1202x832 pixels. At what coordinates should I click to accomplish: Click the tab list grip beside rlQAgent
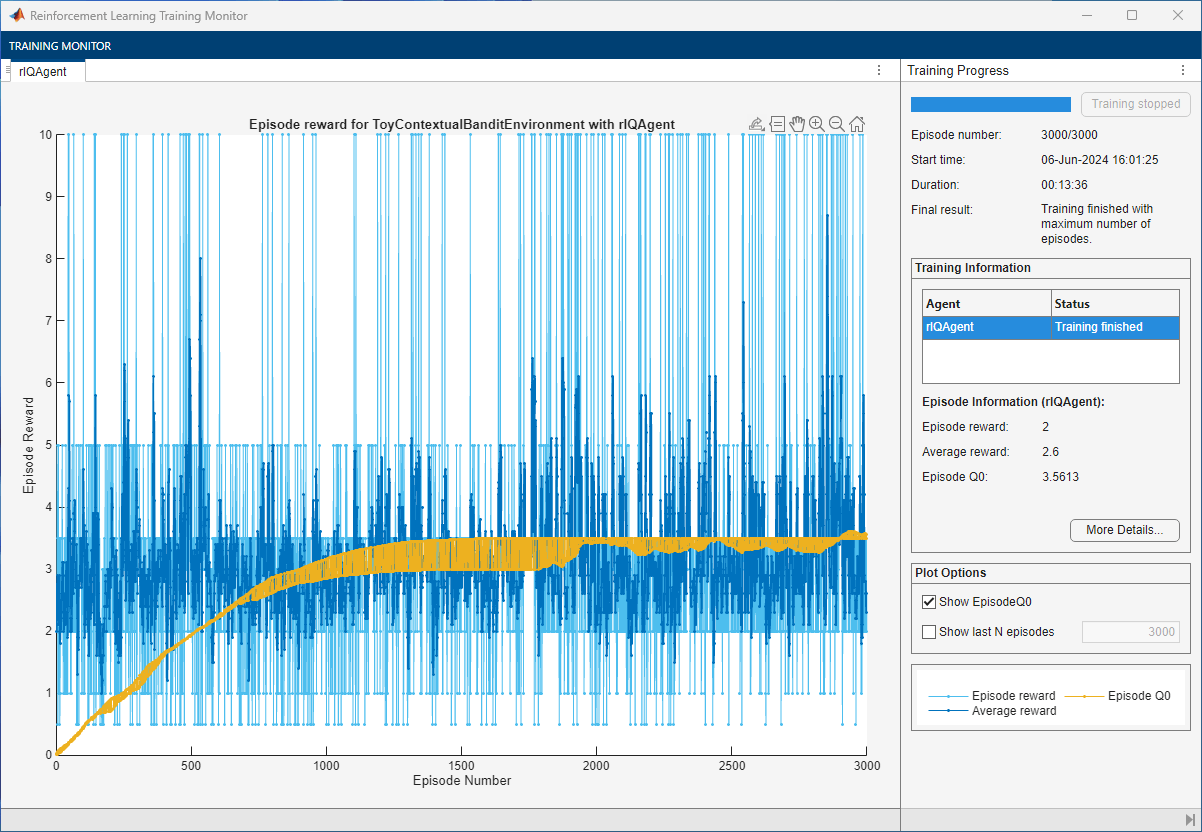tap(8, 70)
